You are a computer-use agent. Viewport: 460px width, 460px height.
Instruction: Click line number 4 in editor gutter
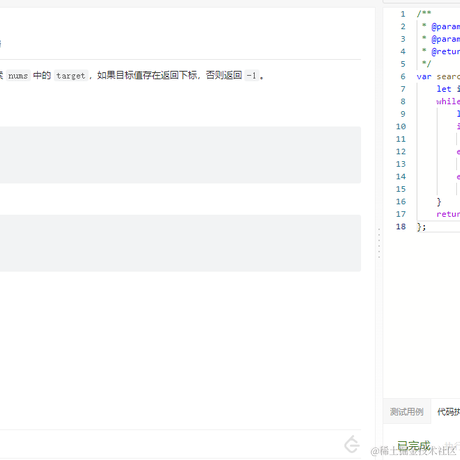point(403,51)
